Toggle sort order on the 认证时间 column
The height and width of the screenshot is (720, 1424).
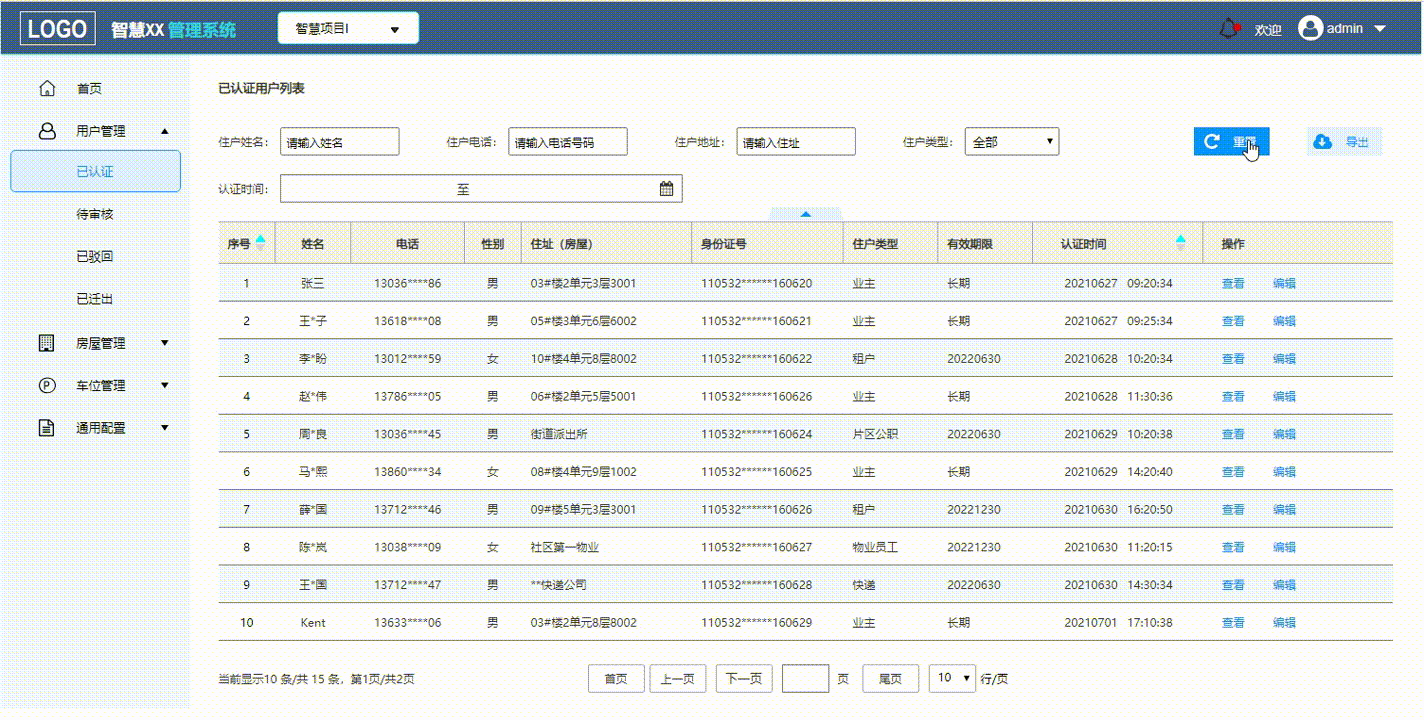(1181, 240)
